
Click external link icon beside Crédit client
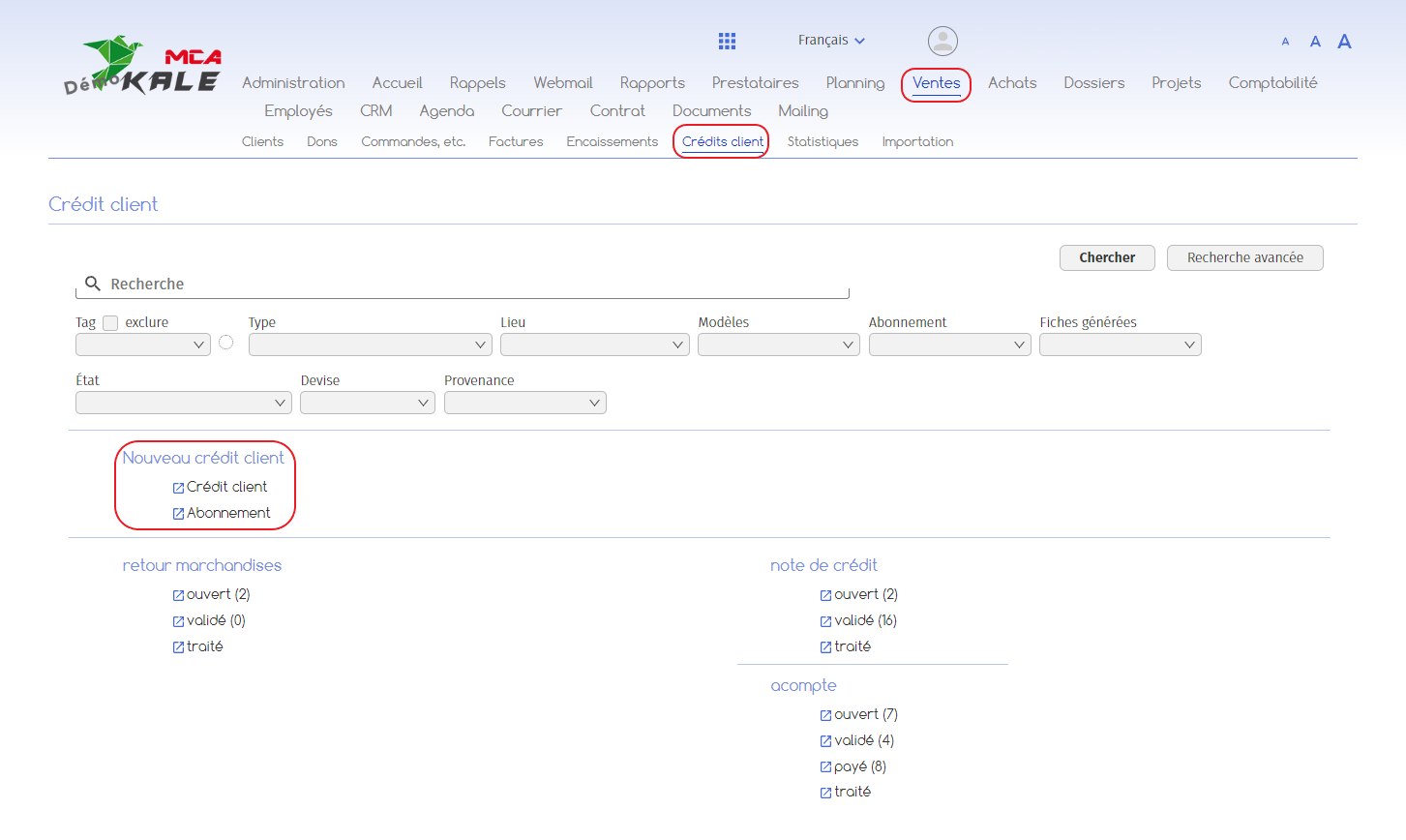point(178,488)
